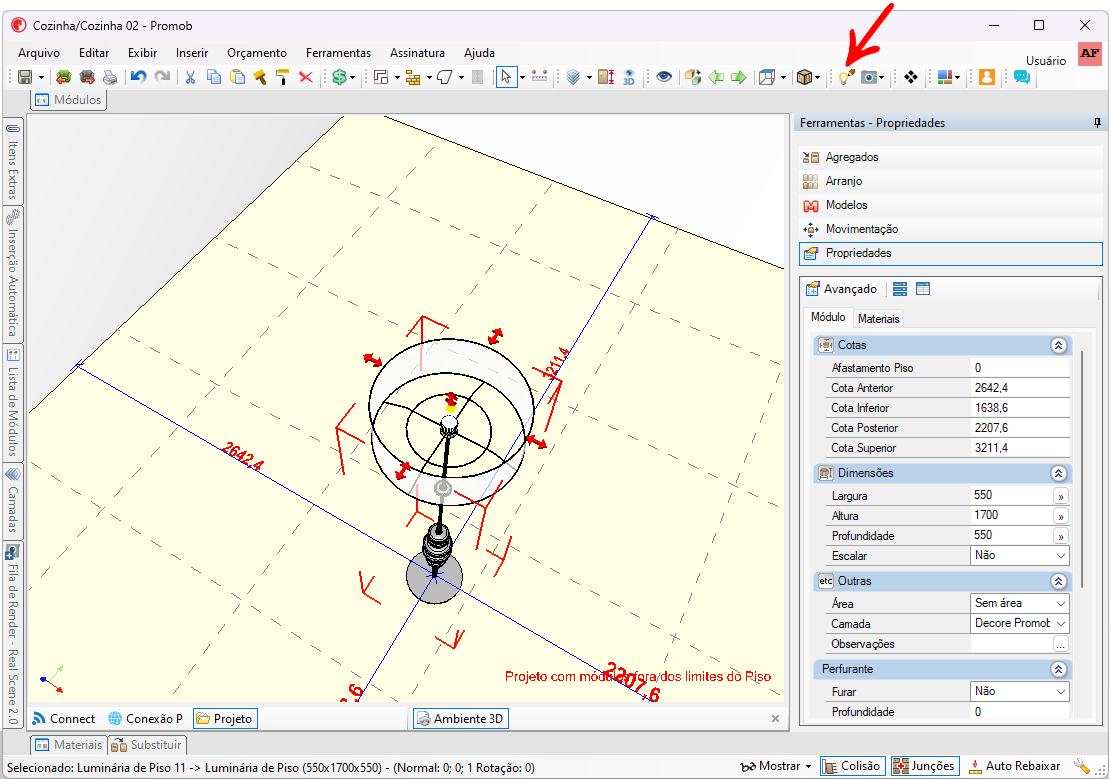The height and width of the screenshot is (779, 1112).
Task: Click the Observações ellipsis button
Action: coord(1060,644)
